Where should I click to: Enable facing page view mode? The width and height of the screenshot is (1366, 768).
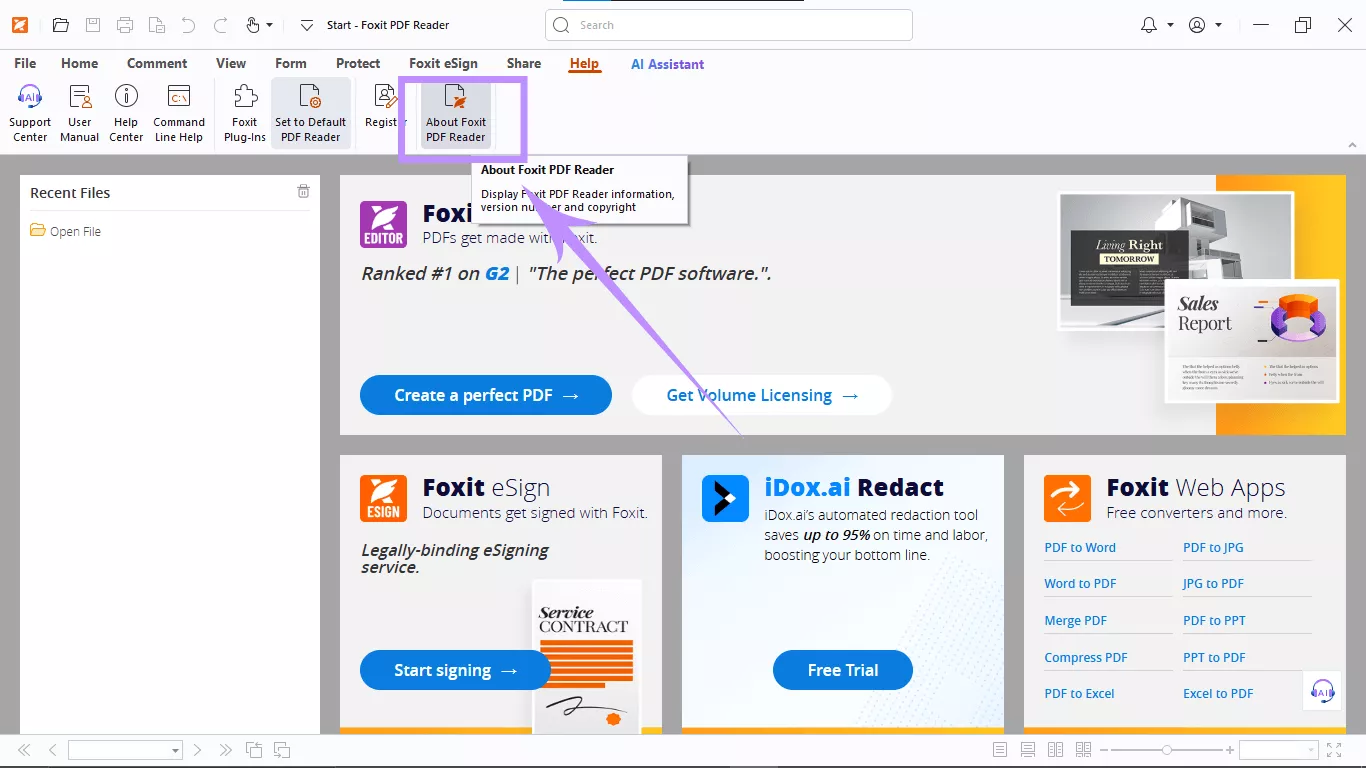tap(1055, 749)
